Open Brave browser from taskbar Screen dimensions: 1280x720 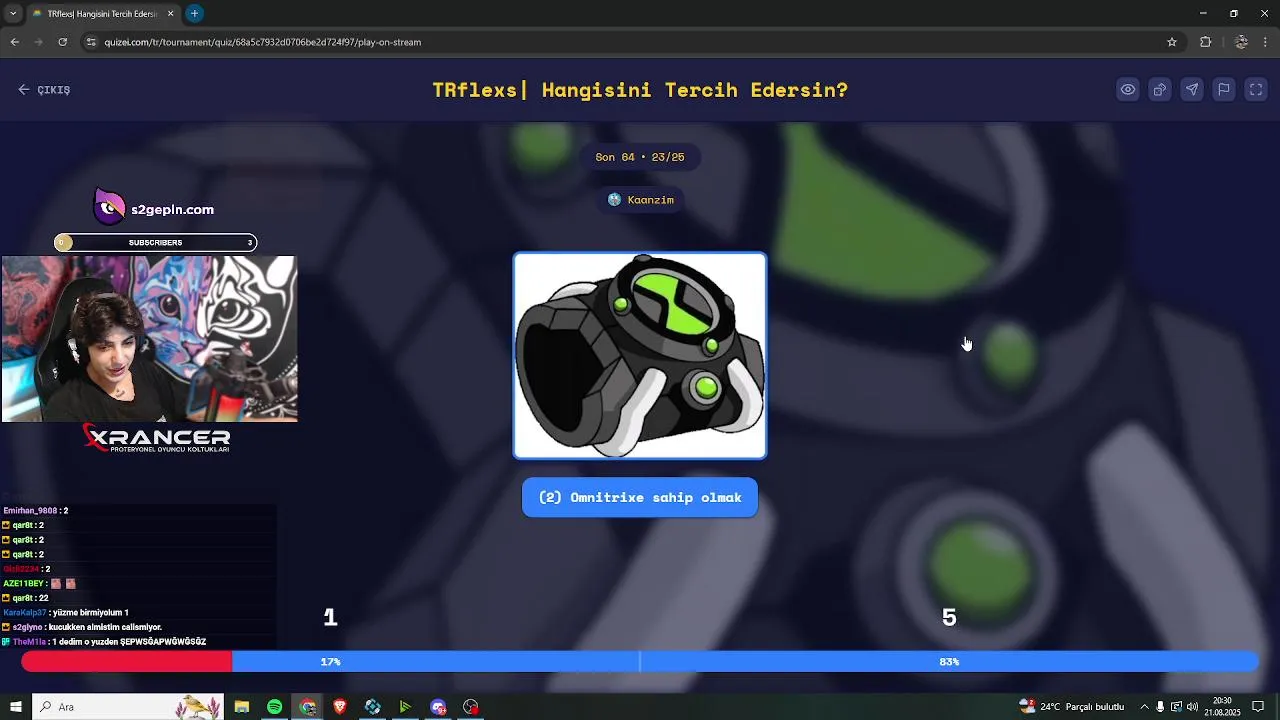point(340,707)
